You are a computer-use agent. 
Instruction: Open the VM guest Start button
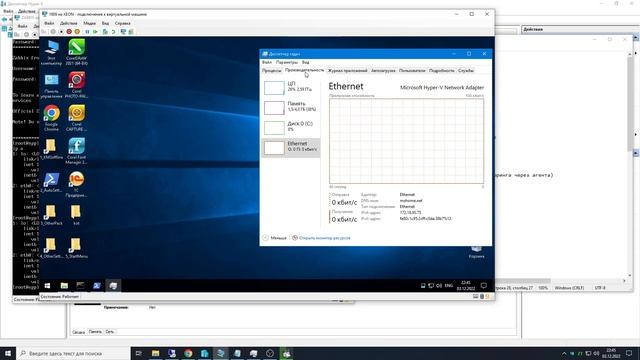tap(47, 286)
